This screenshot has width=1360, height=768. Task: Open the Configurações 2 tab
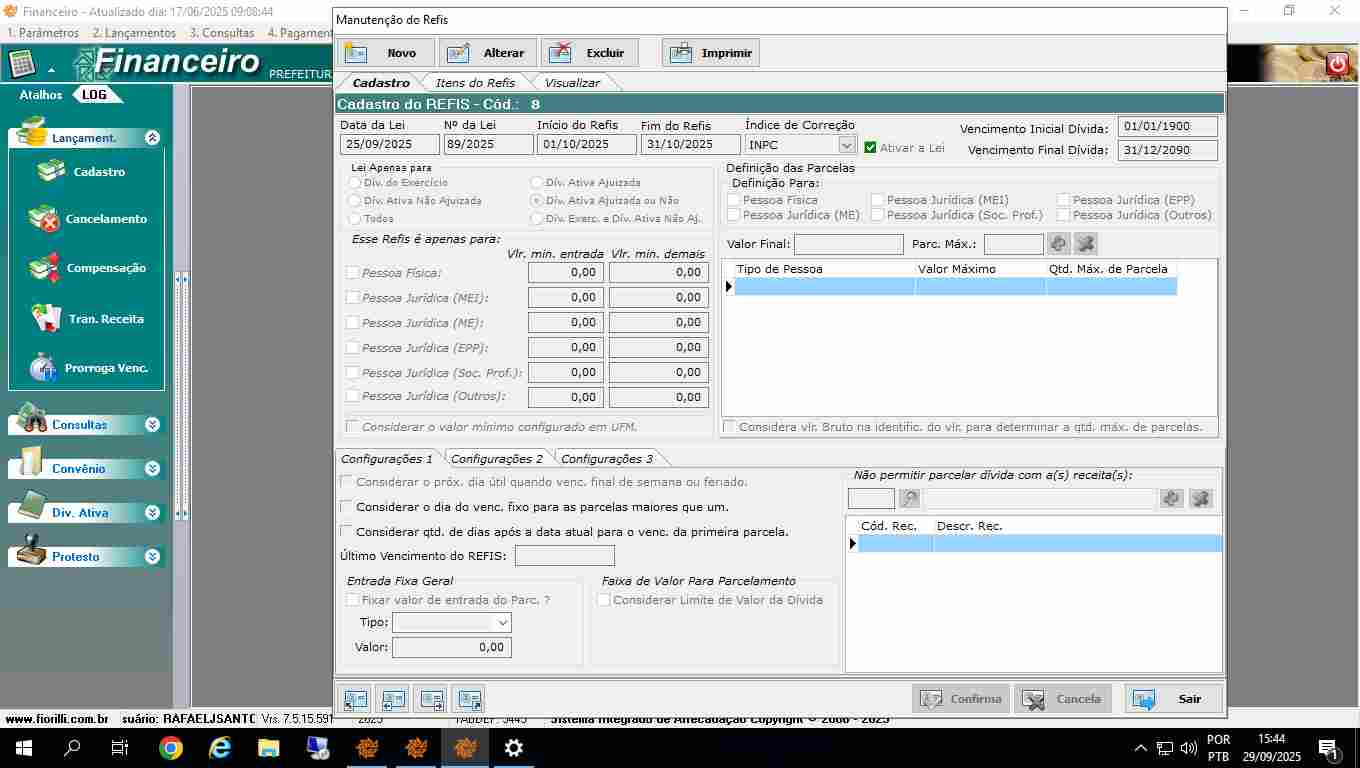[496, 459]
